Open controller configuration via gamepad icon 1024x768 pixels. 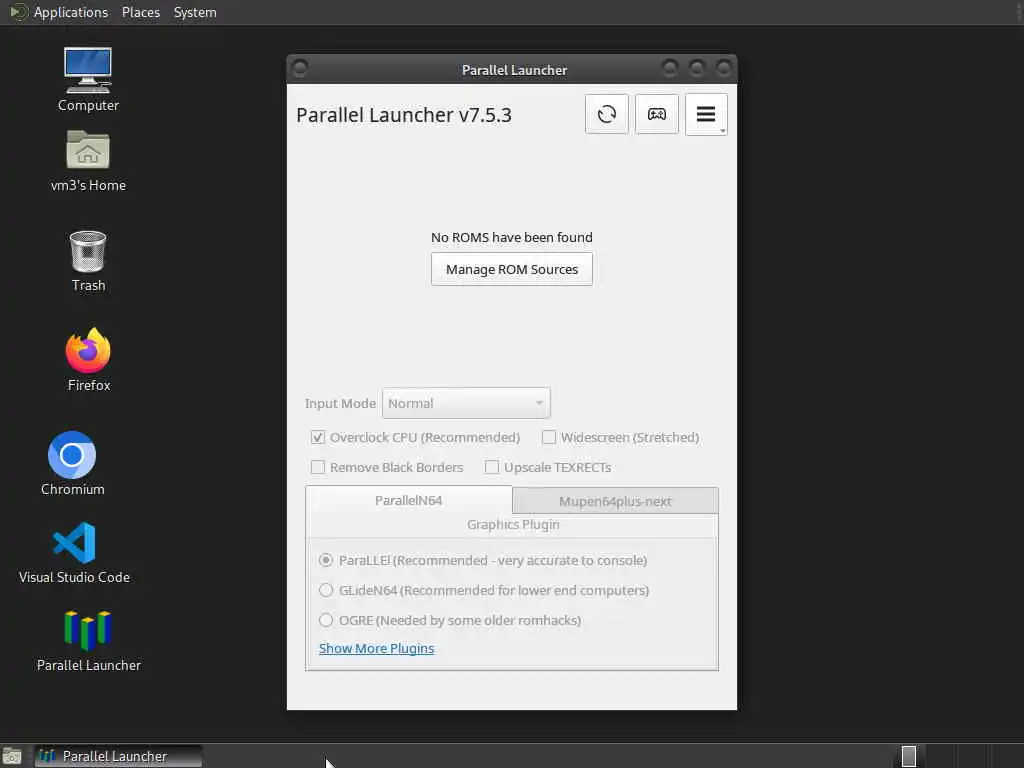pos(656,114)
